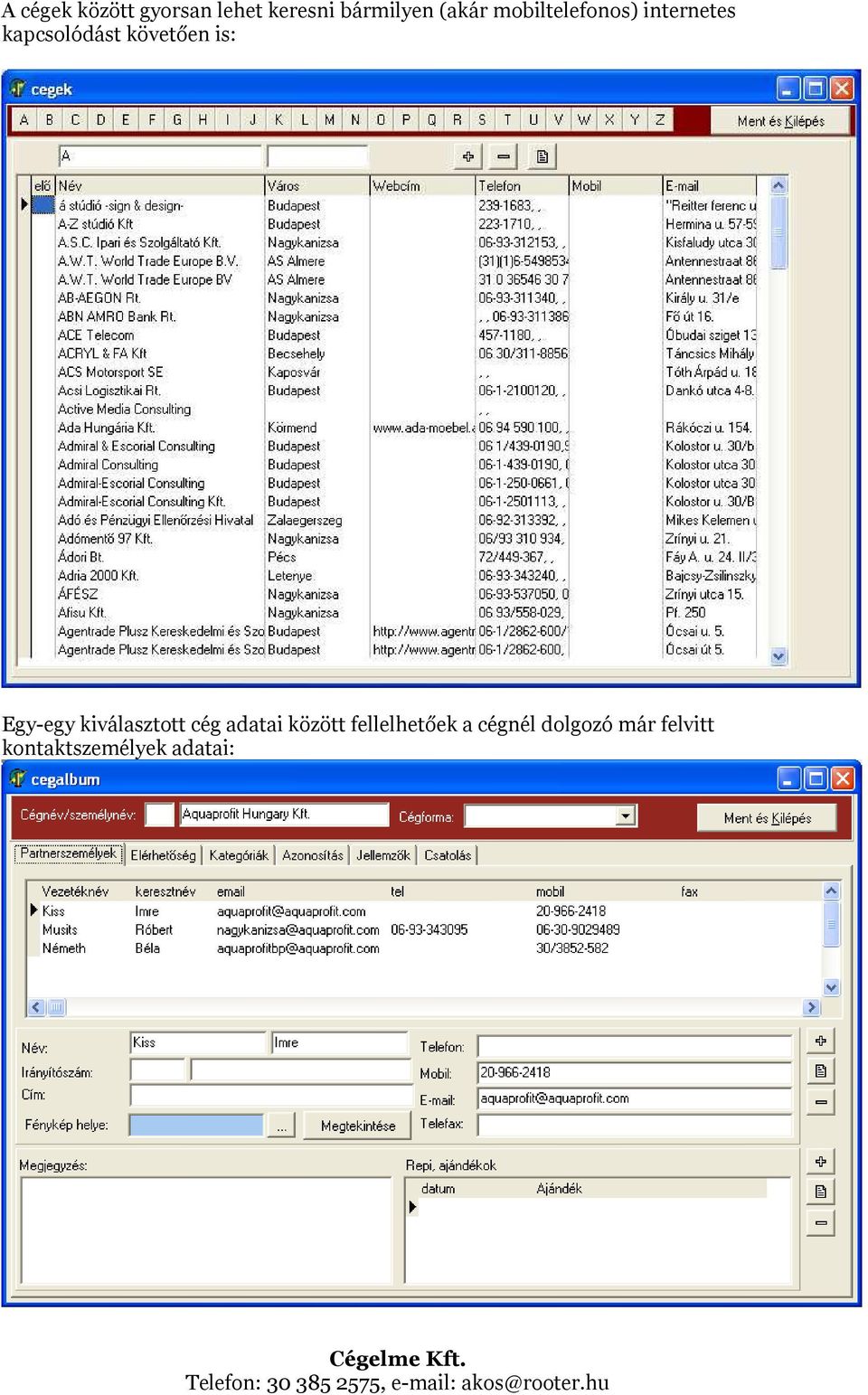Screen dimensions: 868x1395
Task: Click the scroll right arrow under the contact persons list
Action: click(811, 1007)
